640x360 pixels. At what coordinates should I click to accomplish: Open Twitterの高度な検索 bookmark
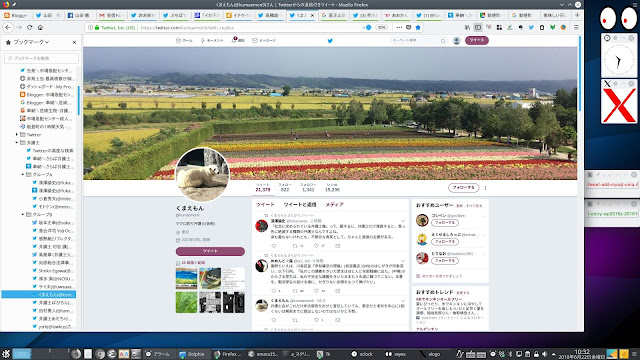click(x=50, y=151)
